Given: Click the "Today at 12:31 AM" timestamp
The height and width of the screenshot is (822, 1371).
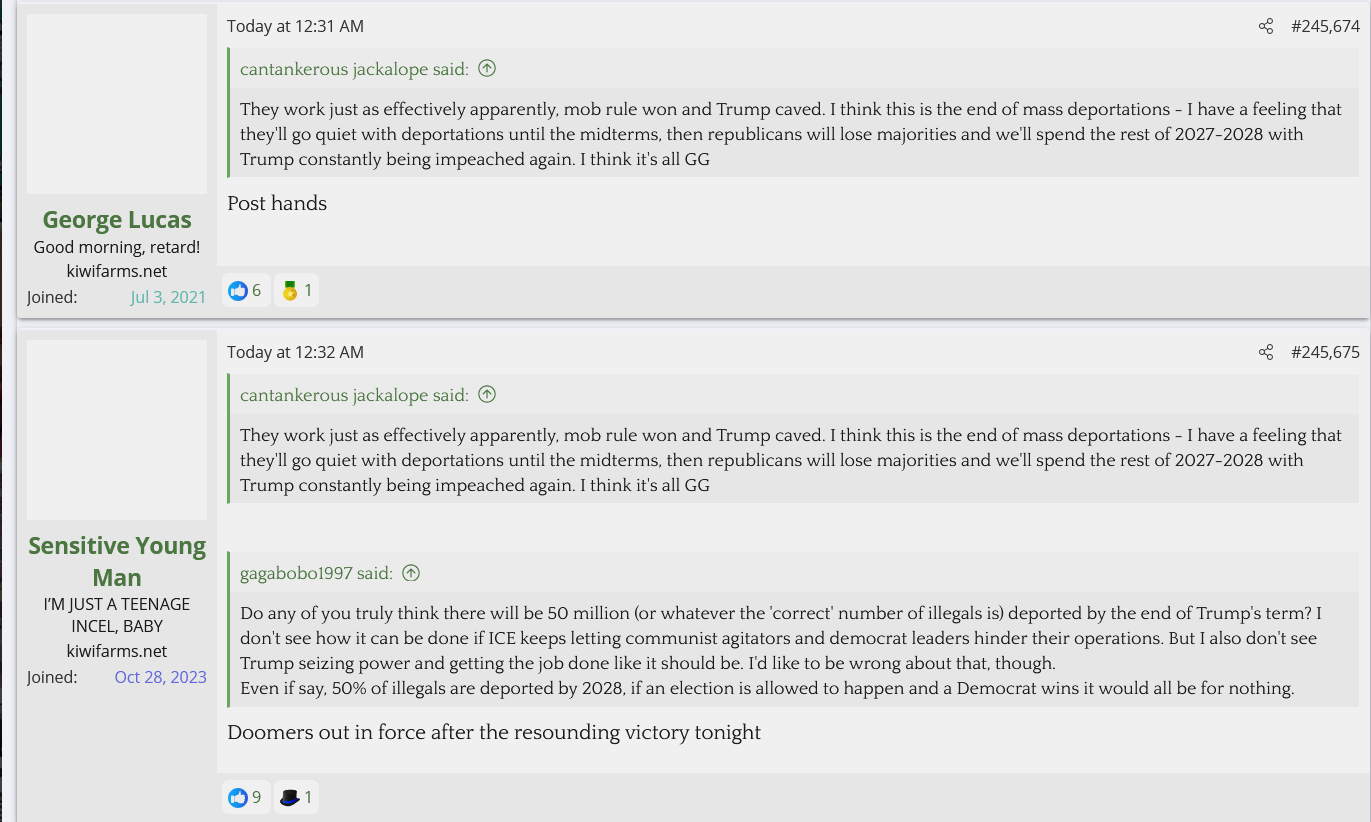Looking at the screenshot, I should pos(295,27).
